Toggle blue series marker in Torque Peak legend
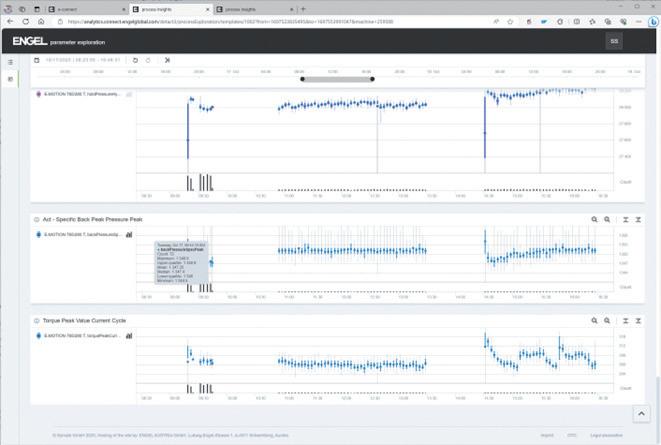The width and height of the screenshot is (661, 445). (39, 336)
